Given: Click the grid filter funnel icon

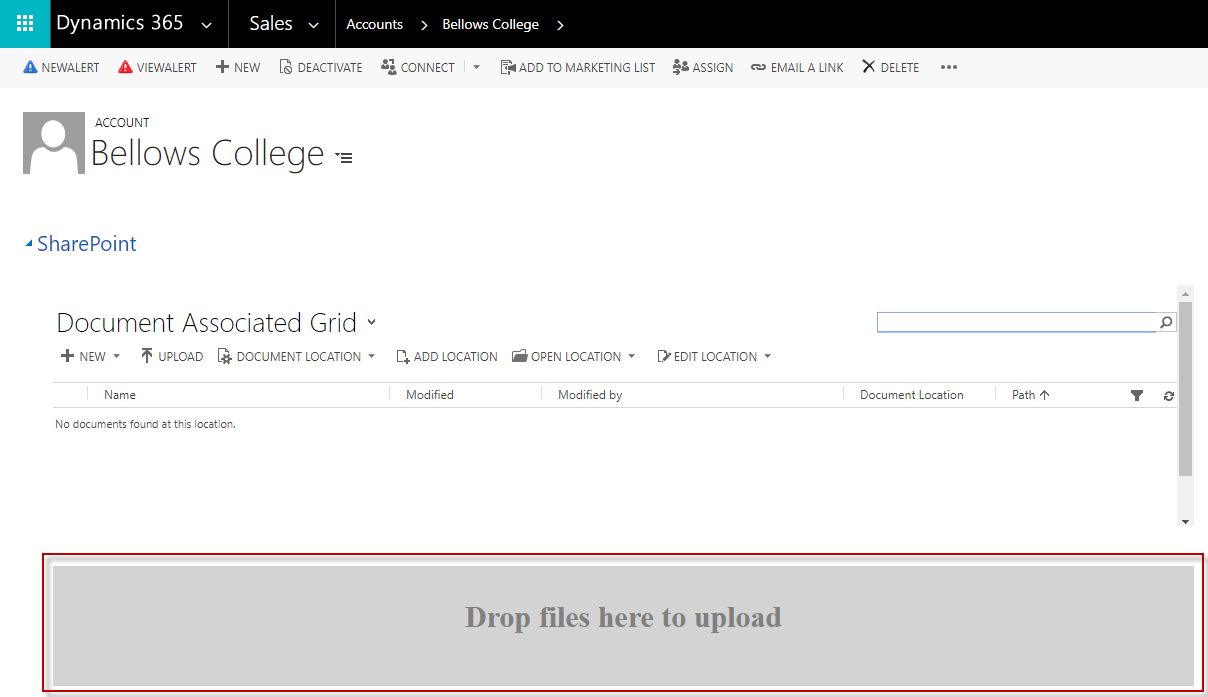Looking at the screenshot, I should [1137, 396].
